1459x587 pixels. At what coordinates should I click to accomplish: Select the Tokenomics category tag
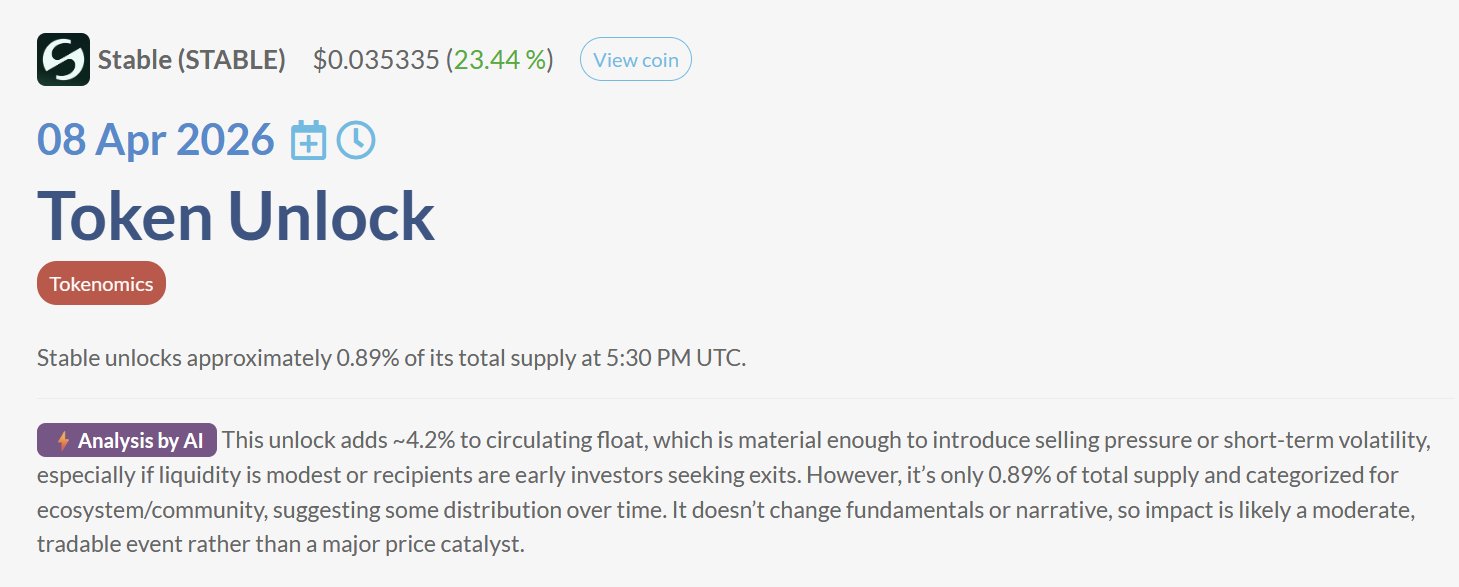(x=101, y=284)
